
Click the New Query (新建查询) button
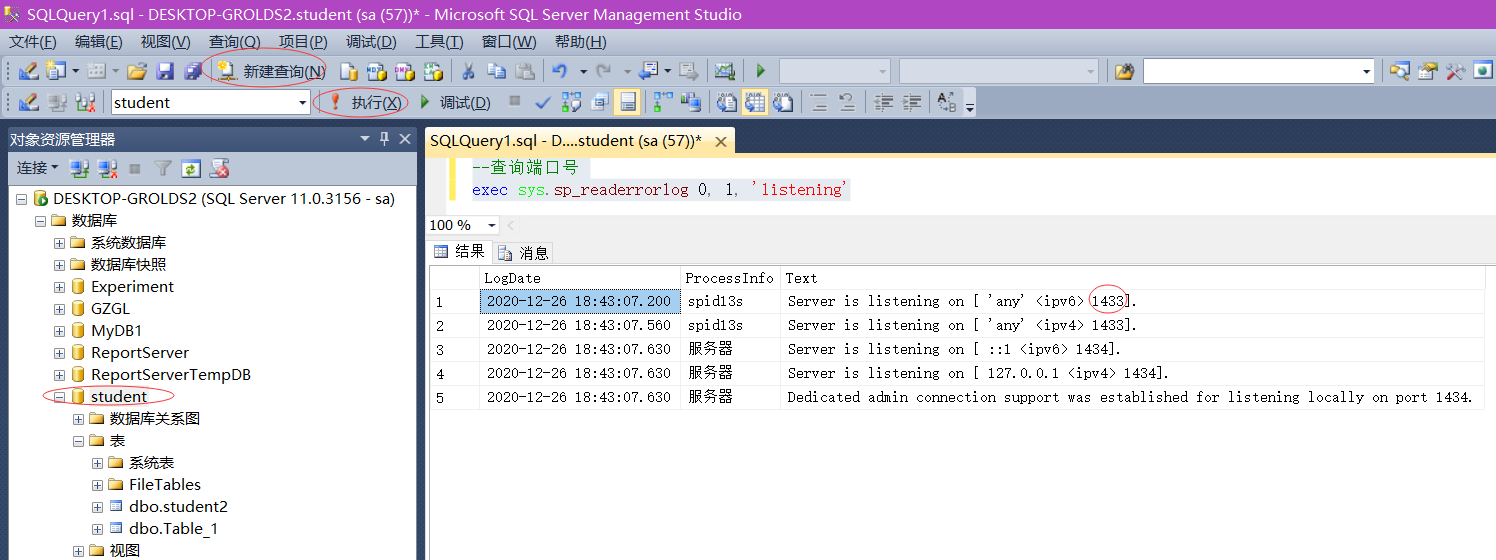point(270,71)
